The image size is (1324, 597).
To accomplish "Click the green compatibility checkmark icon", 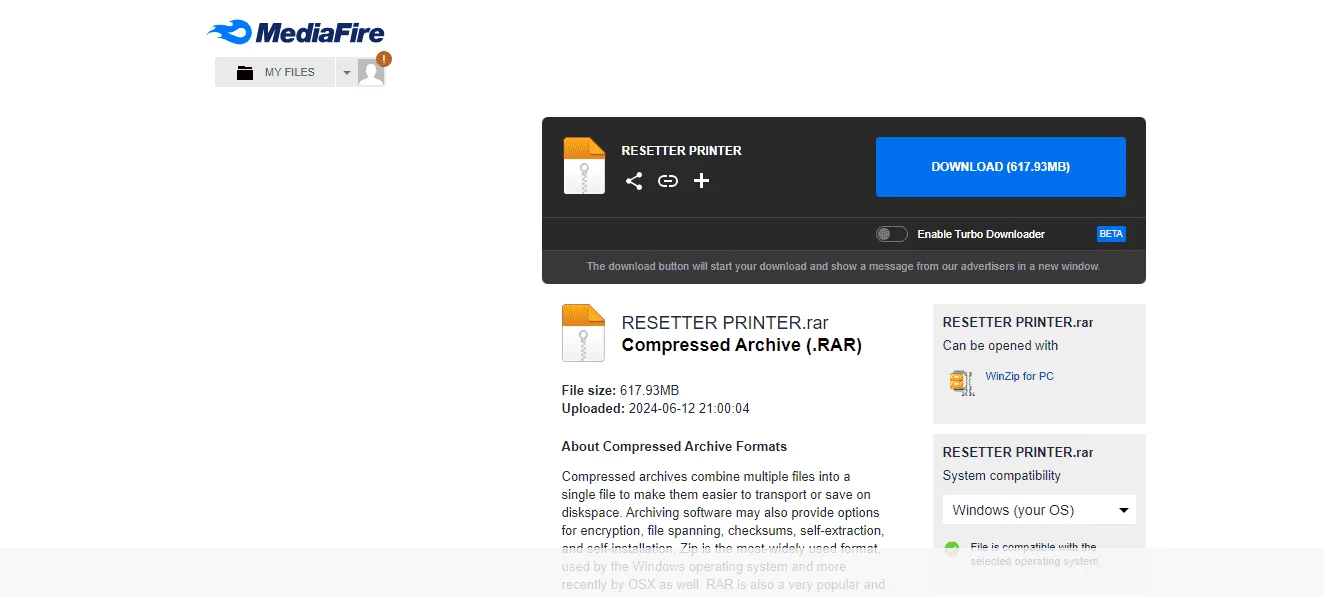I will click(x=952, y=548).
